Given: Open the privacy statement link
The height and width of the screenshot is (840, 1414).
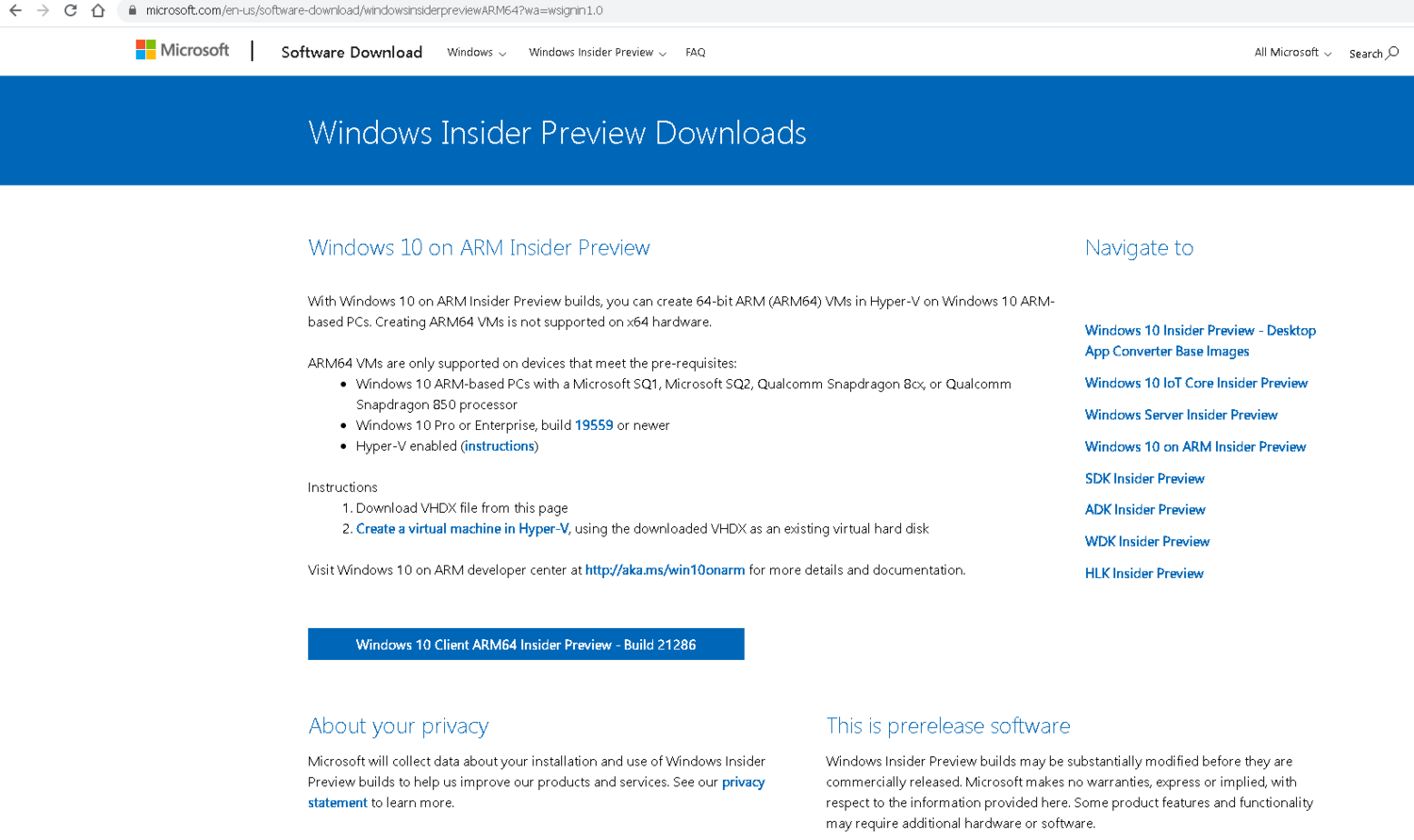Looking at the screenshot, I should point(536,792).
